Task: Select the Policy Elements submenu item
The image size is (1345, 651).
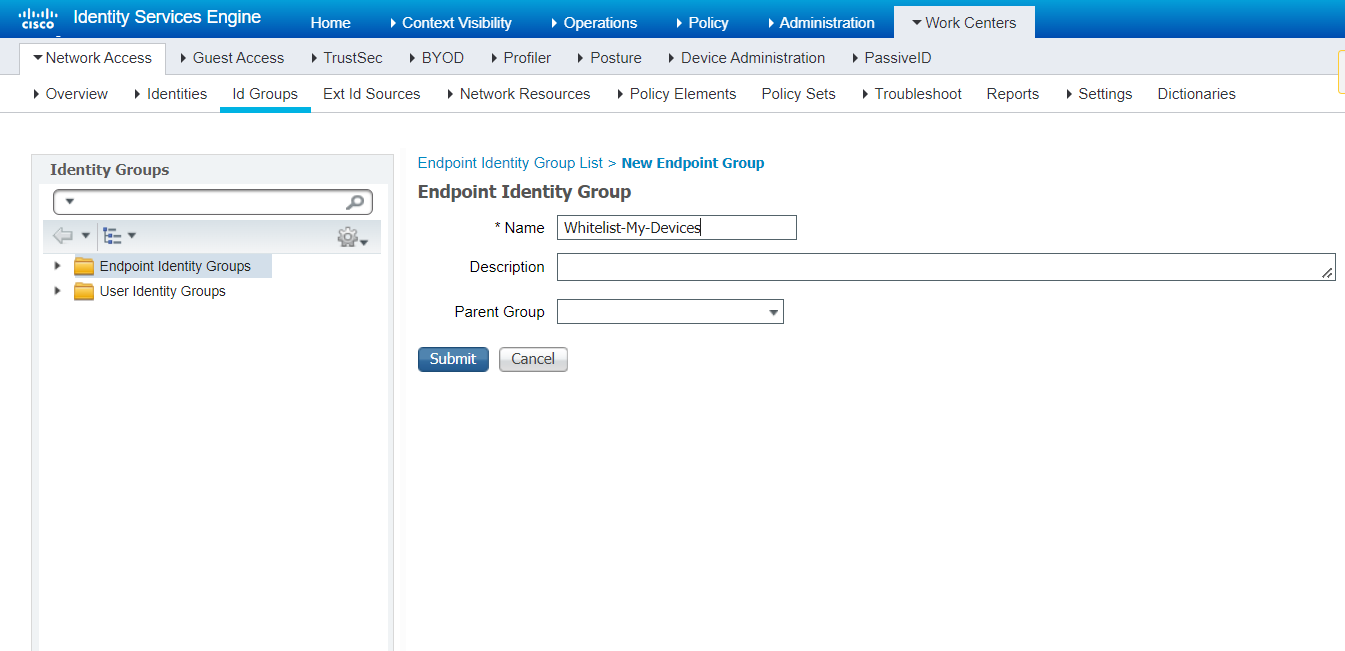Action: coord(683,93)
